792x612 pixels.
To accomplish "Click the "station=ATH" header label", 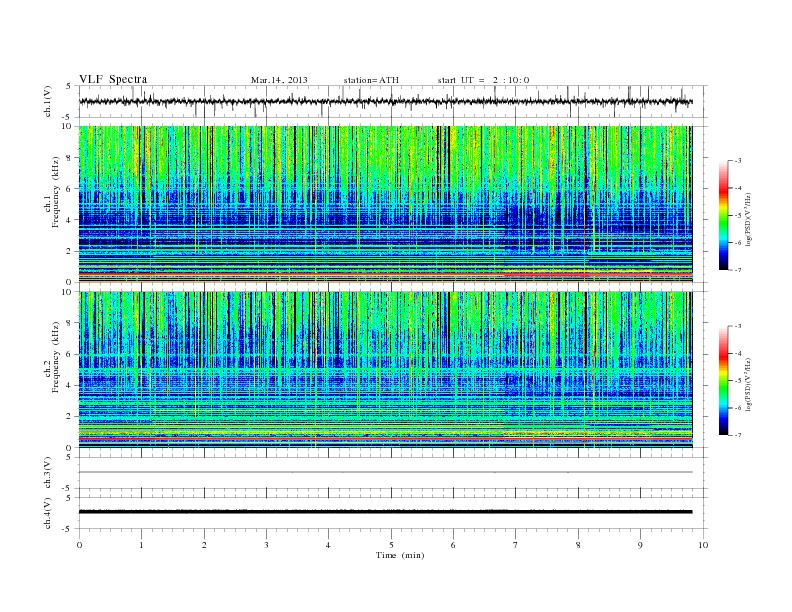I will [x=371, y=80].
